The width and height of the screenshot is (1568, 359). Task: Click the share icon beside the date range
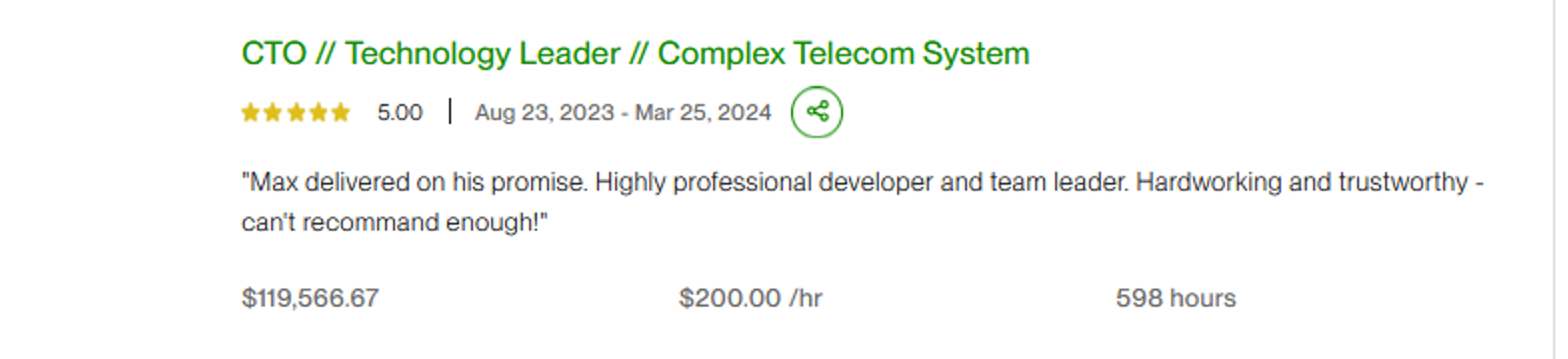point(816,112)
